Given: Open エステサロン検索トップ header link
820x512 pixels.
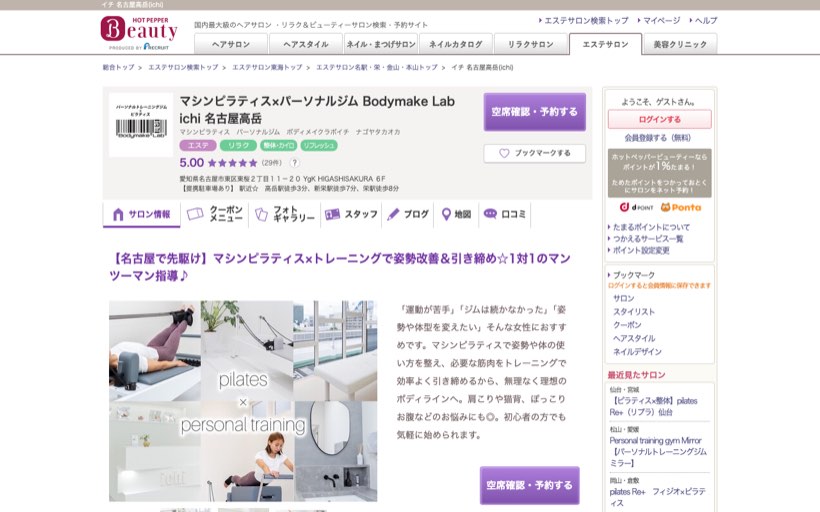Looking at the screenshot, I should coord(584,21).
